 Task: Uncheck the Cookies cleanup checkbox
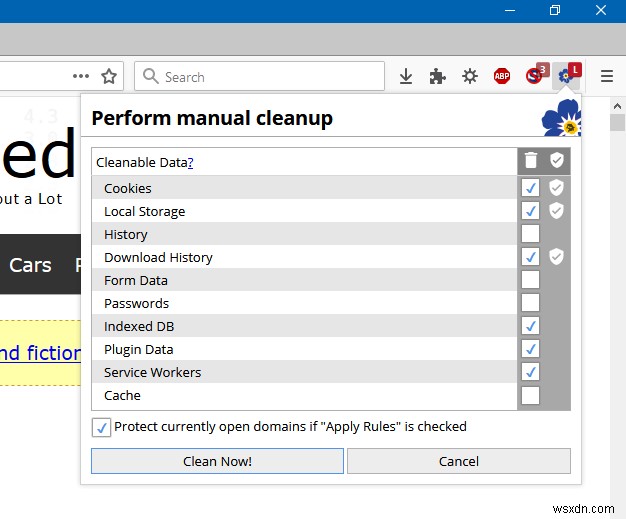tap(531, 188)
